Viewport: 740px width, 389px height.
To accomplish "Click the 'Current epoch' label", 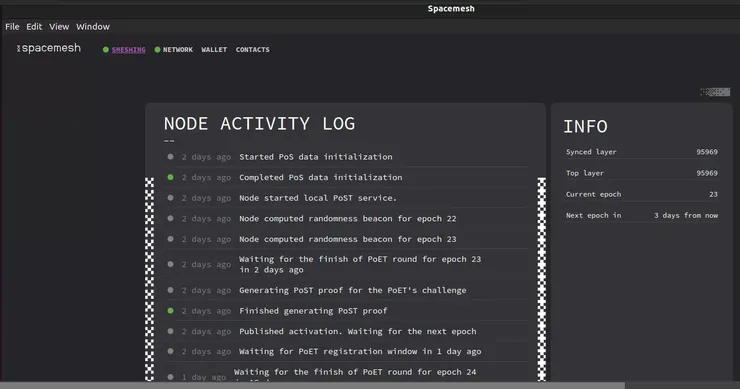I will [x=593, y=194].
